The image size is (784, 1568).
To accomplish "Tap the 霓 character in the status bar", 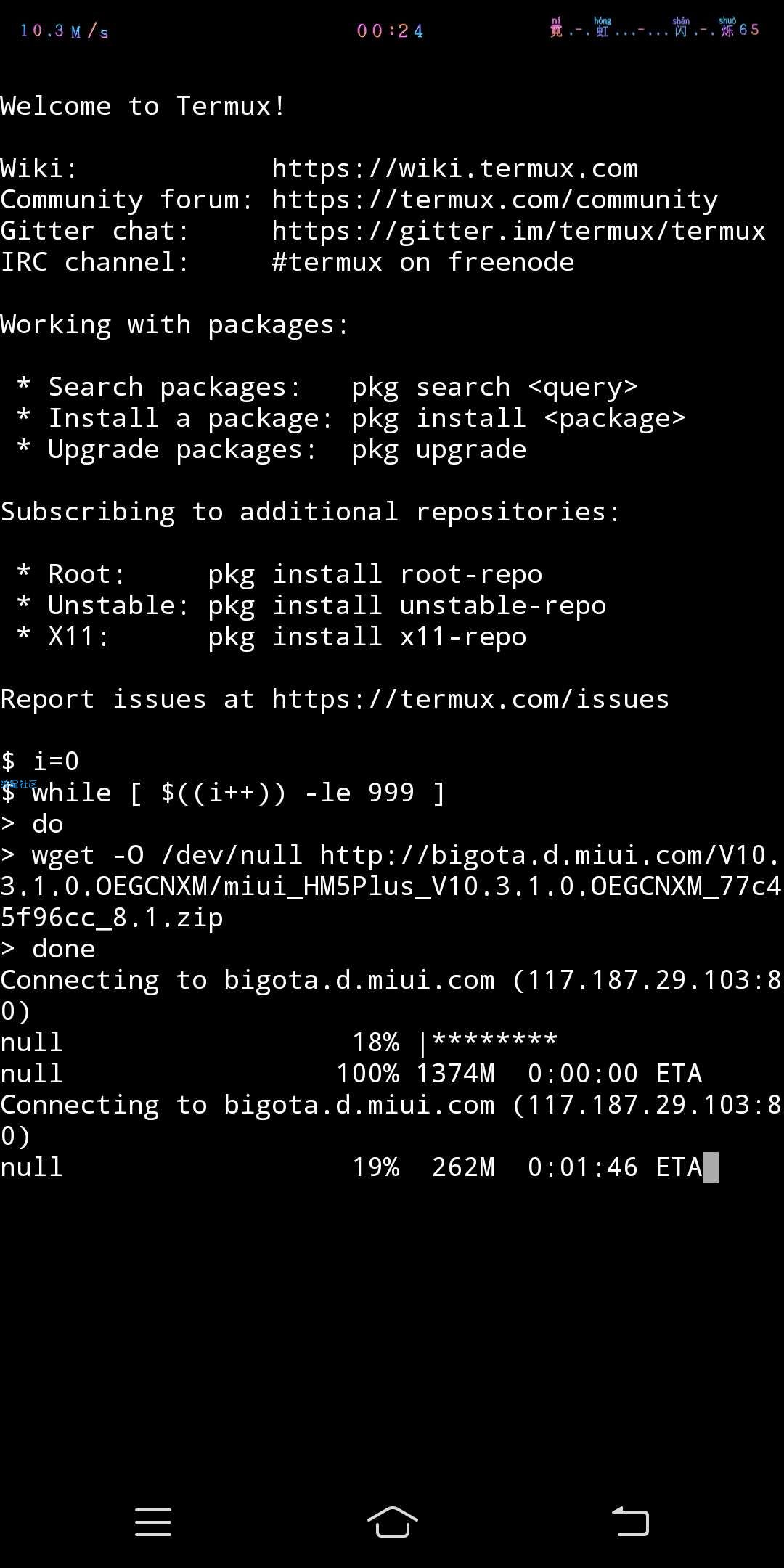I will [556, 28].
